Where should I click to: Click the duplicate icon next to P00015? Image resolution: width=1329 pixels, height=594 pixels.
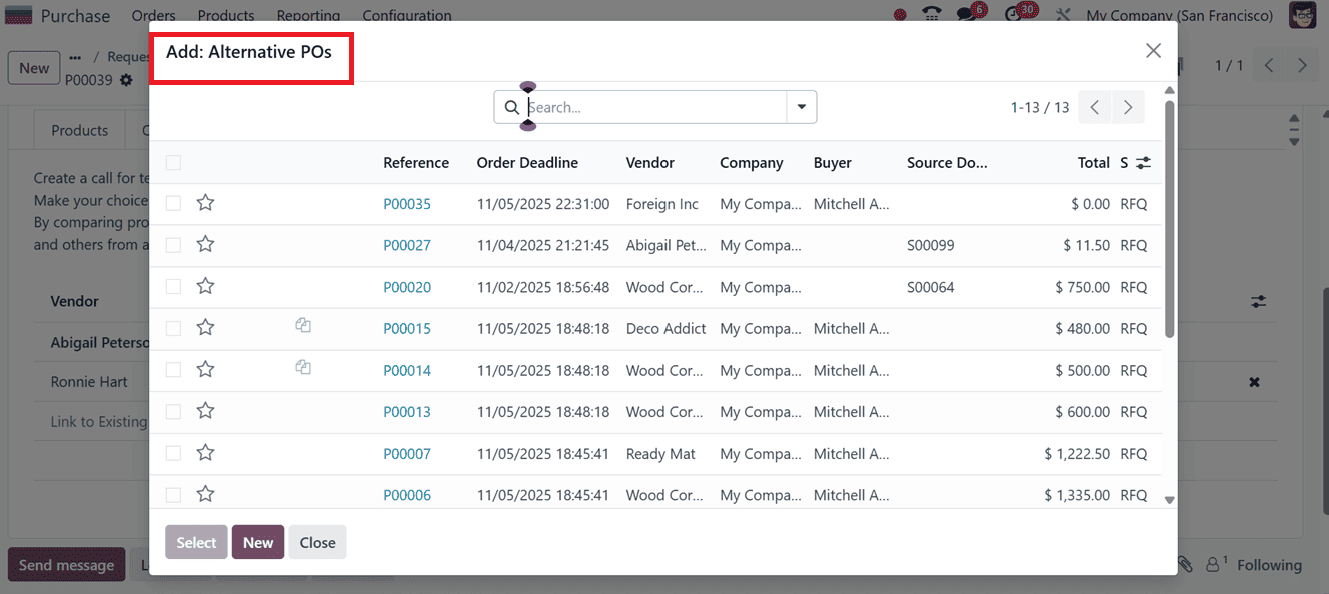(303, 326)
